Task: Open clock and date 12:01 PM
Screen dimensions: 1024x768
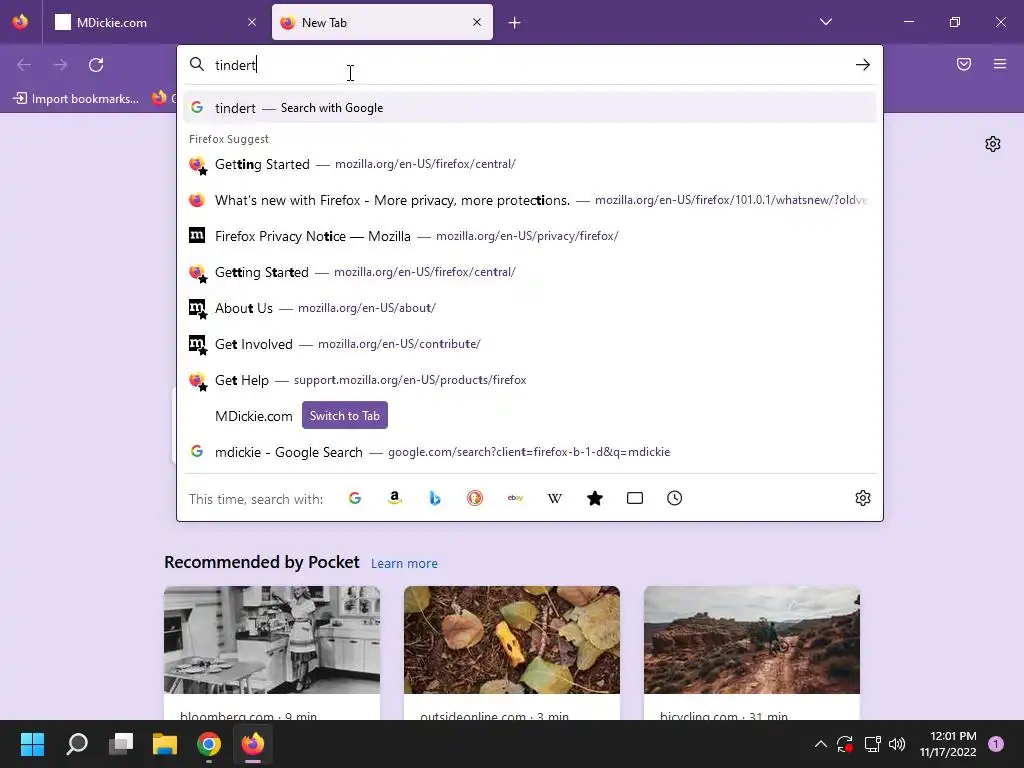Action: pos(948,744)
